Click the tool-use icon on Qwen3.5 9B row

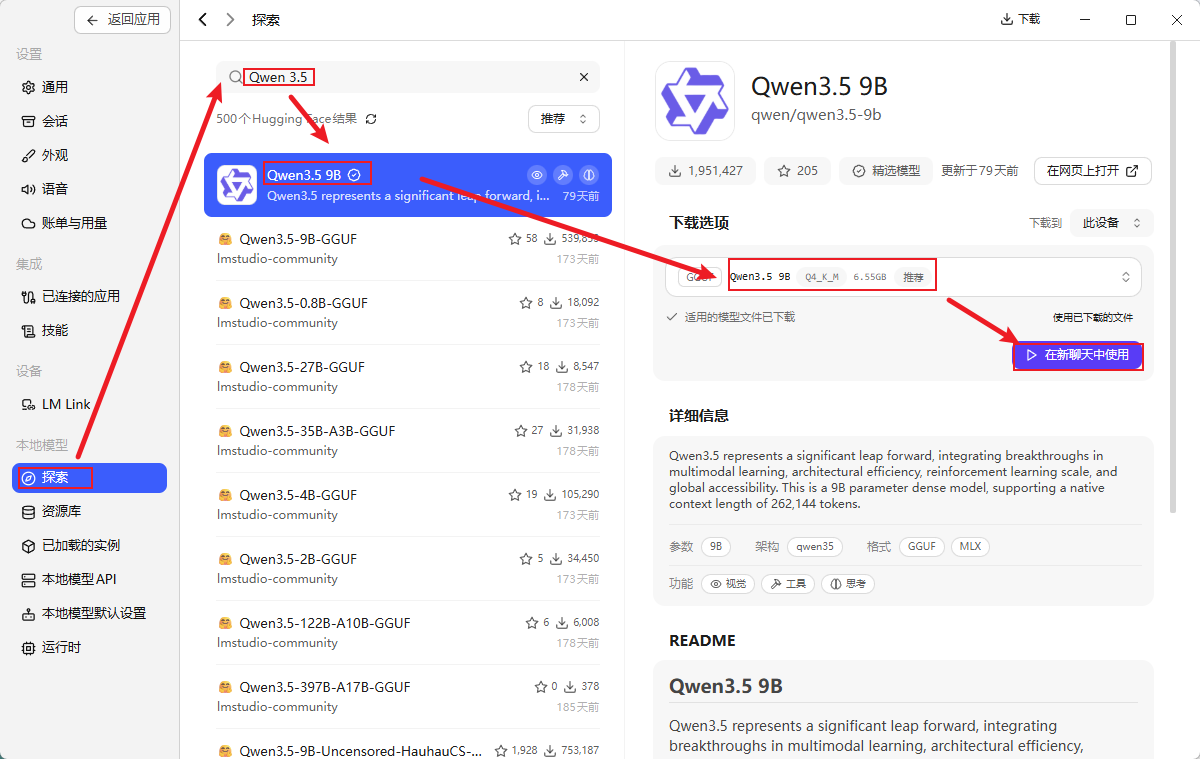563,175
